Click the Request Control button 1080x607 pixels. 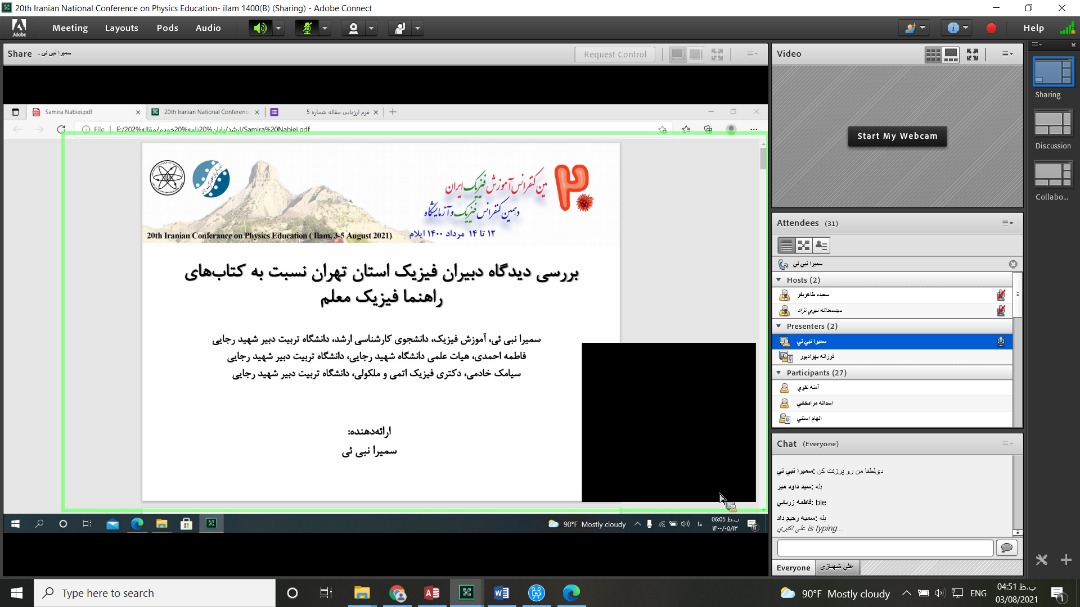614,54
